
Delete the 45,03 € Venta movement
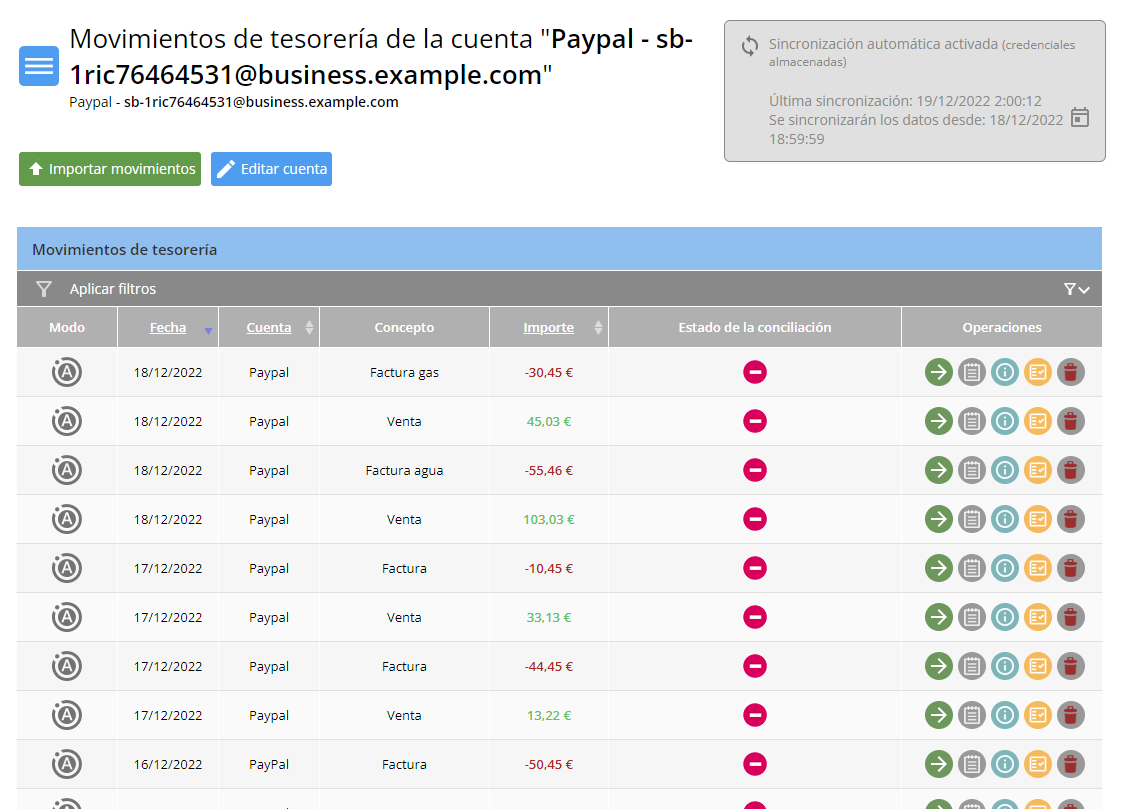tap(1070, 422)
